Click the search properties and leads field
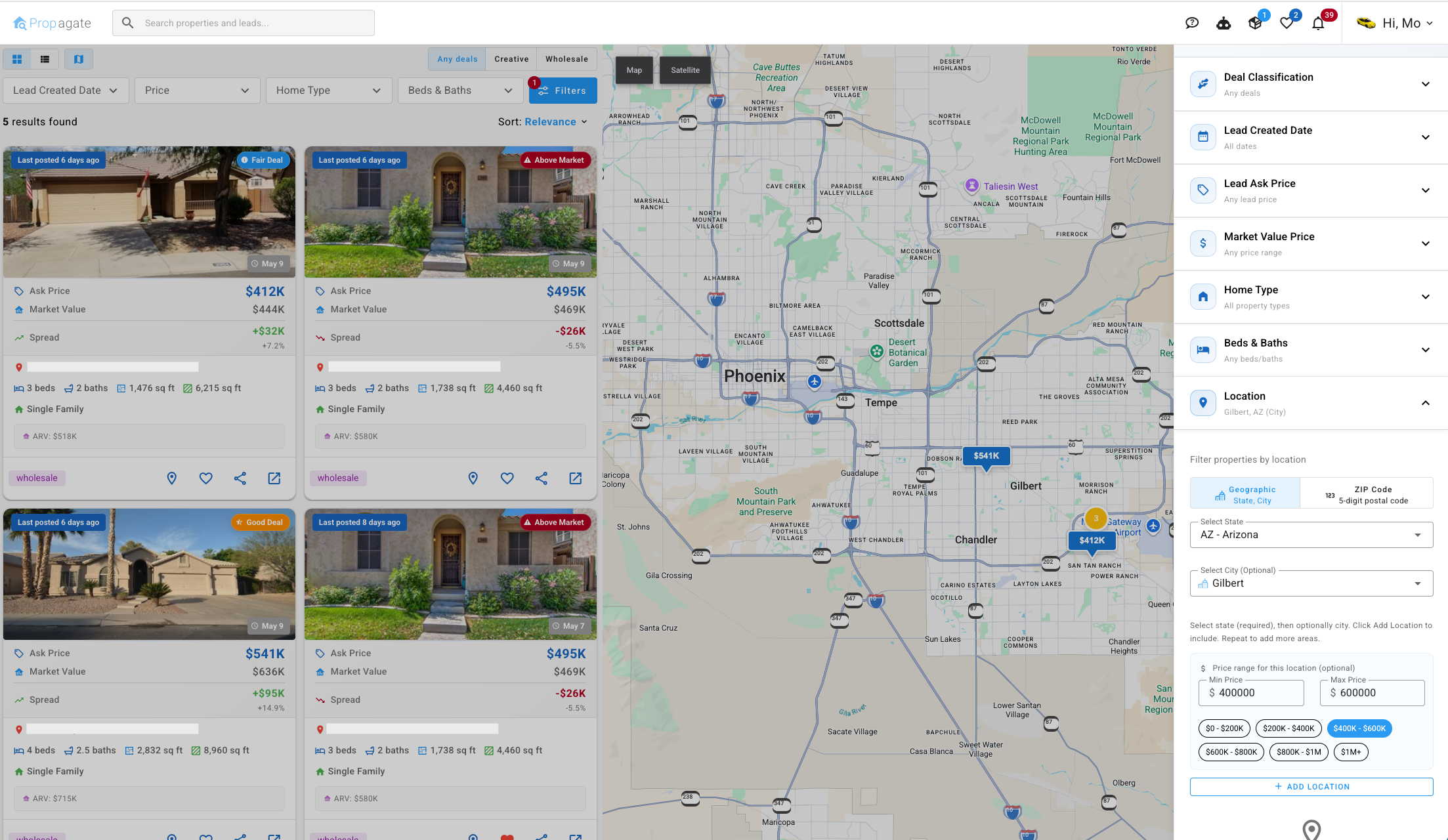This screenshot has height=840, width=1448. (x=243, y=22)
